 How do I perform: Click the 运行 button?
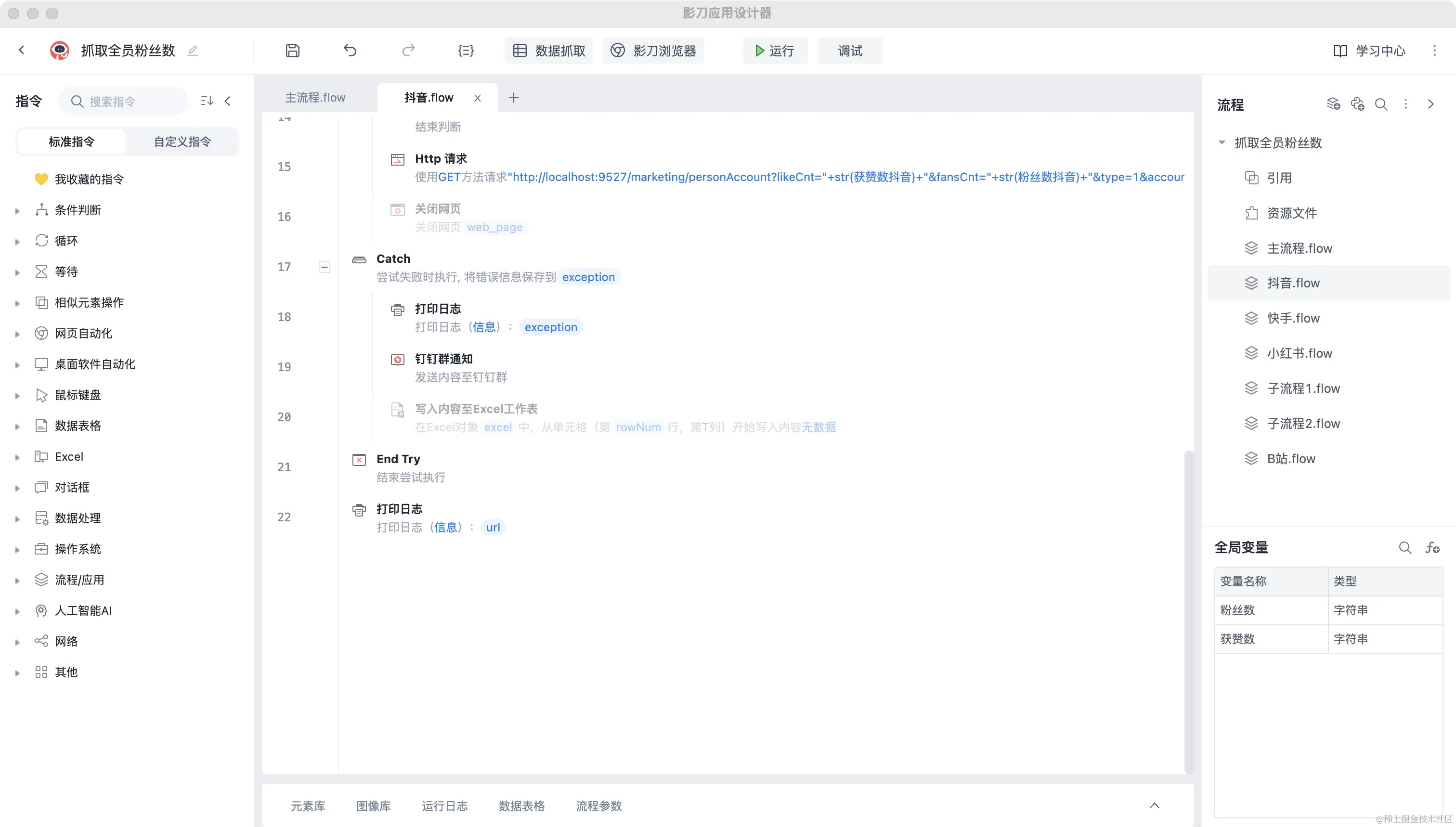tap(774, 51)
